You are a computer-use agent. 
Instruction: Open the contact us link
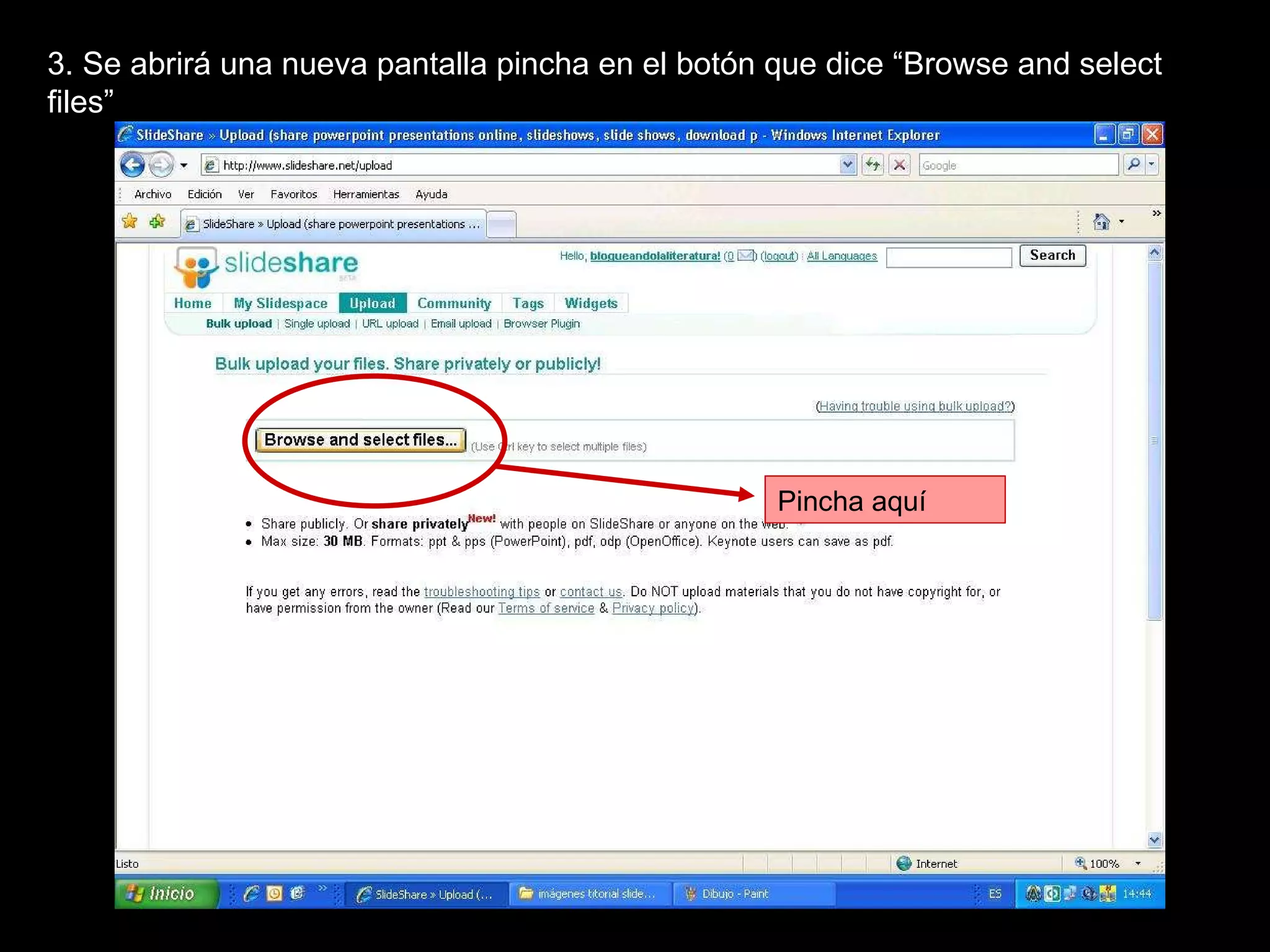click(590, 592)
